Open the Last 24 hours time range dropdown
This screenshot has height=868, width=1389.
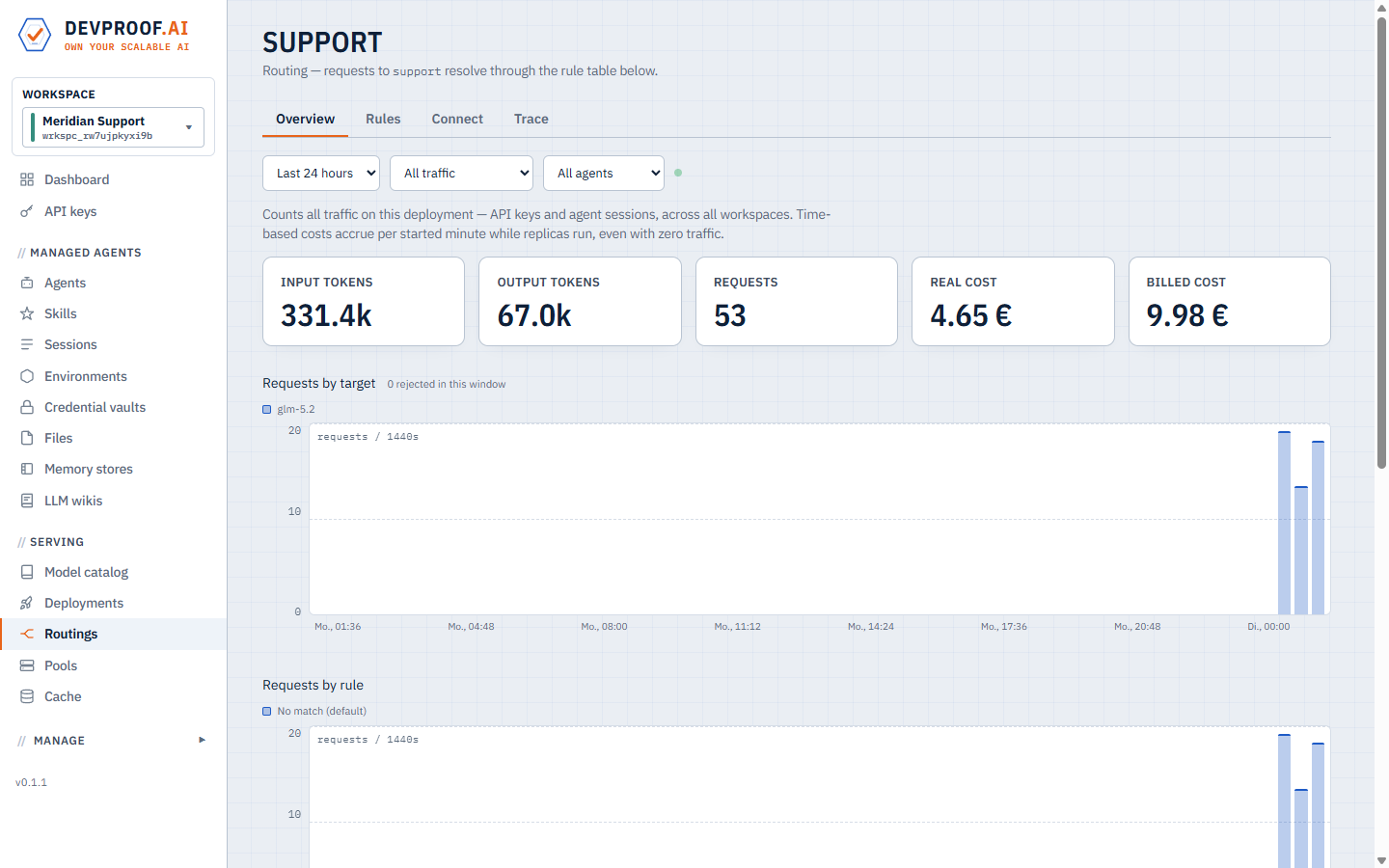321,174
